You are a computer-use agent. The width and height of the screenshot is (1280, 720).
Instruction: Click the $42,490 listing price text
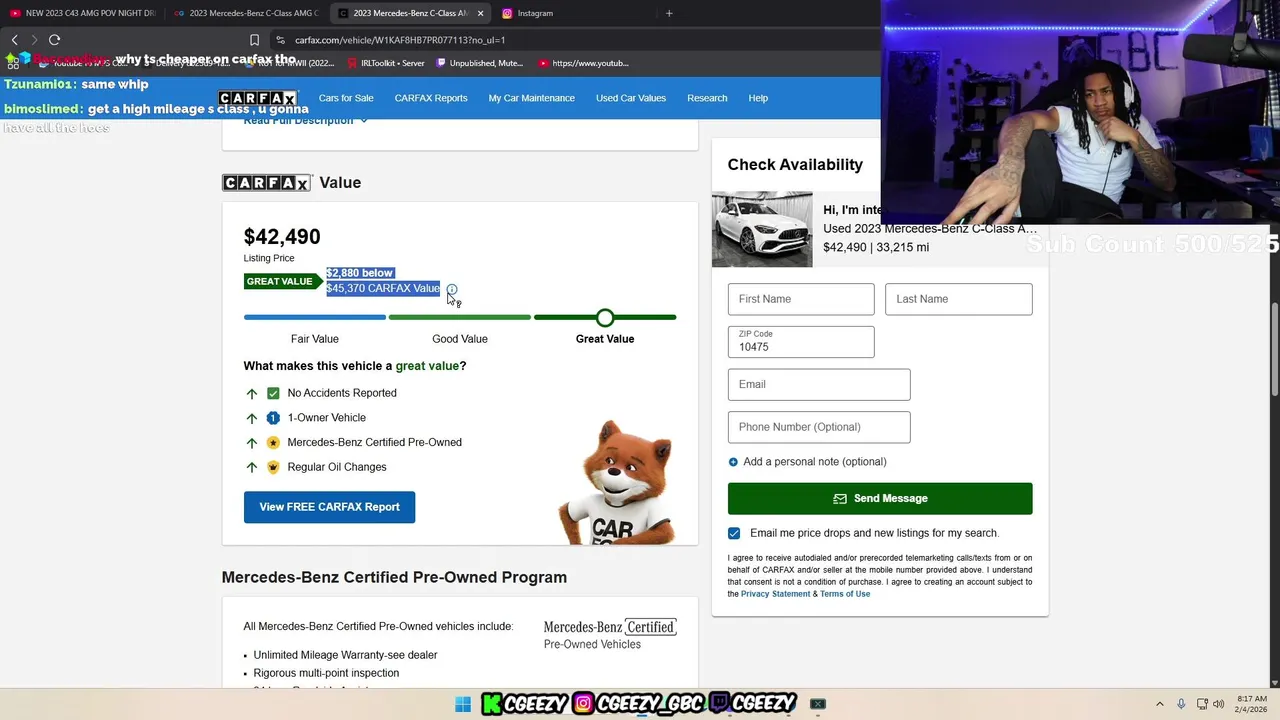[x=282, y=237]
